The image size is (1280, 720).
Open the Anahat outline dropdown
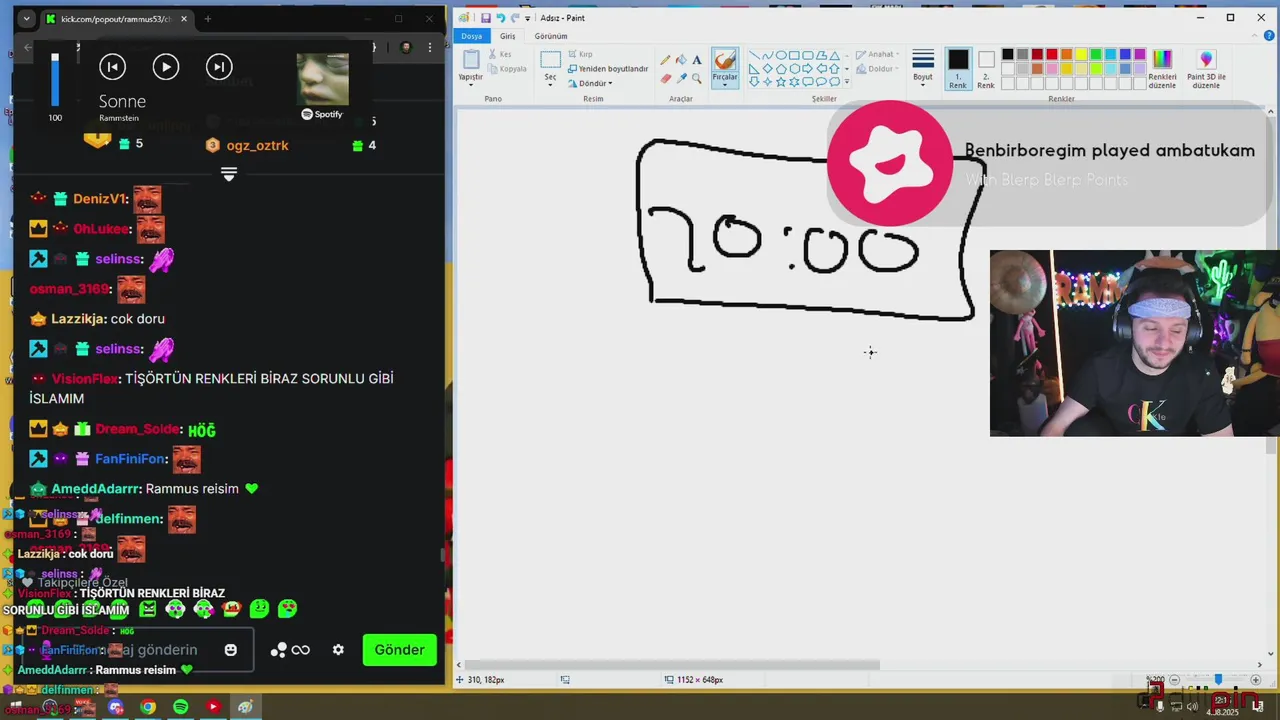[878, 55]
